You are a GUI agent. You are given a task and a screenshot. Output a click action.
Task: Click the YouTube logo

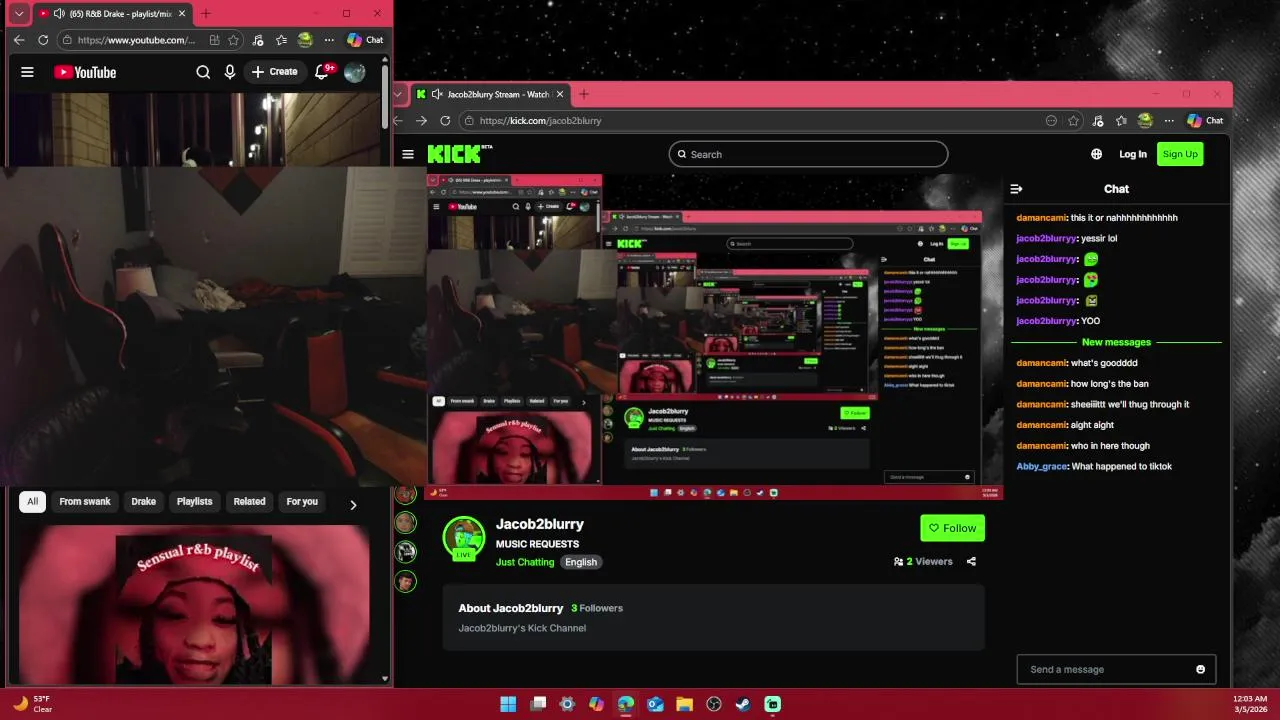[x=85, y=72]
